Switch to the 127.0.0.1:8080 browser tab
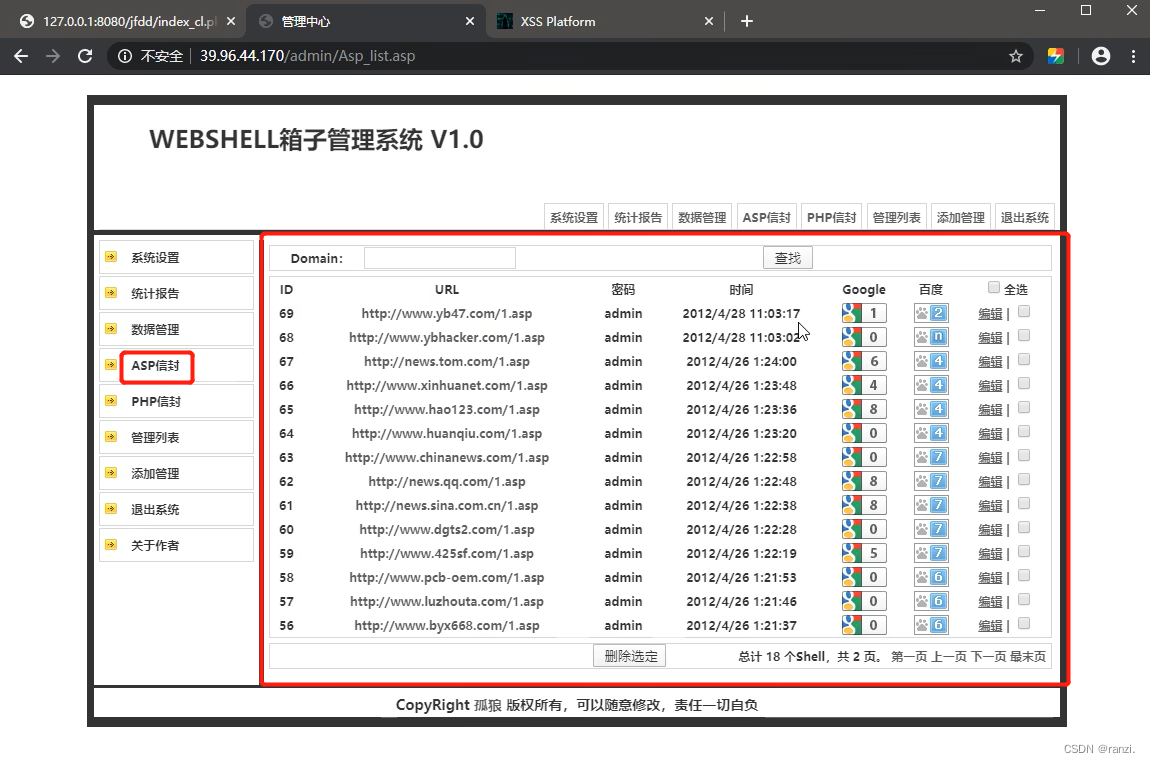The width and height of the screenshot is (1150, 763). (x=129, y=21)
